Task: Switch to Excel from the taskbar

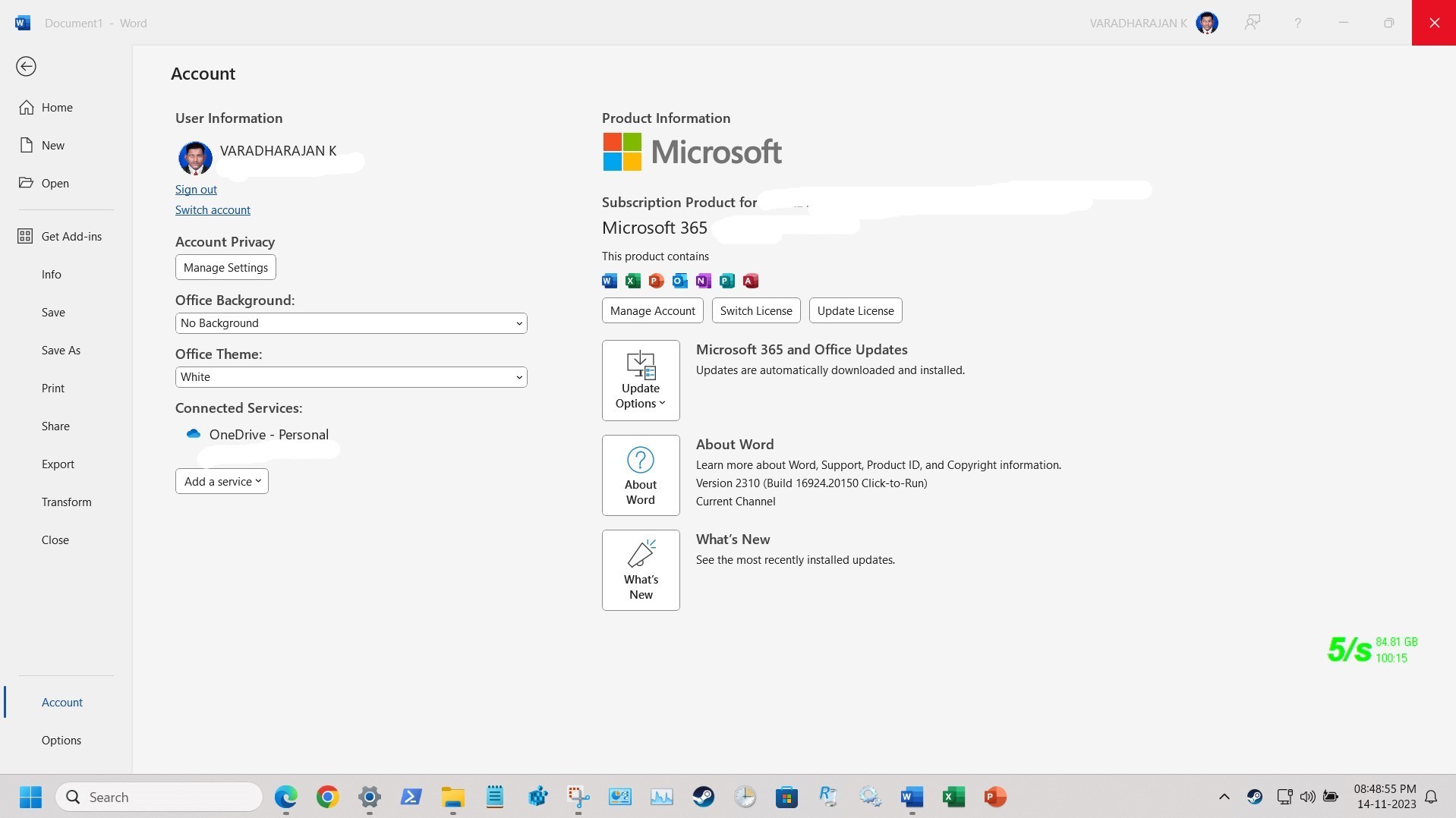Action: pos(953,798)
